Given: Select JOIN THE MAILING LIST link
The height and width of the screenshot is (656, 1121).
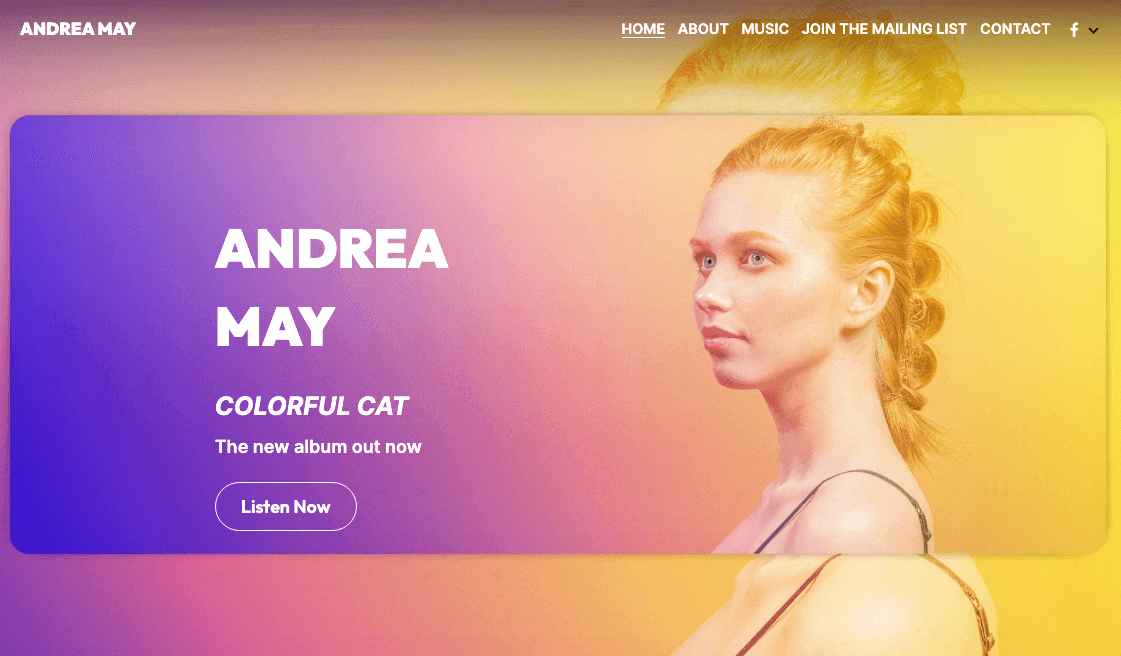Looking at the screenshot, I should (x=884, y=29).
